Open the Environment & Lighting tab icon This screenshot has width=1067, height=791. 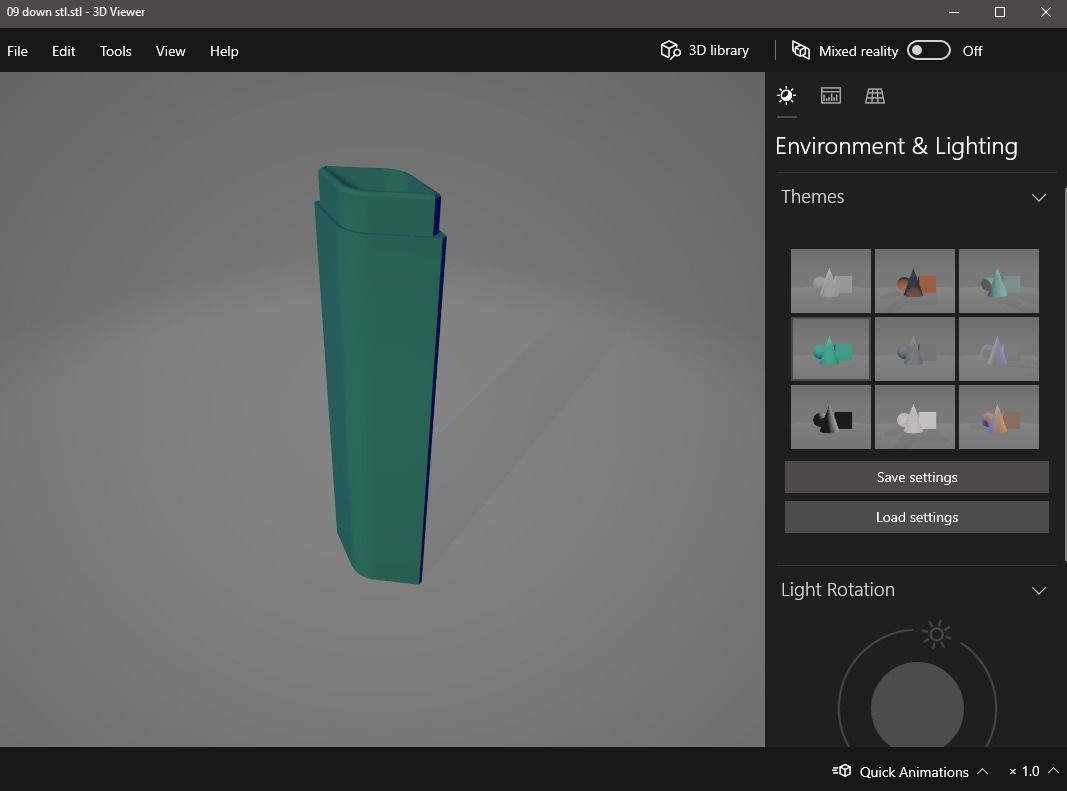pos(787,95)
